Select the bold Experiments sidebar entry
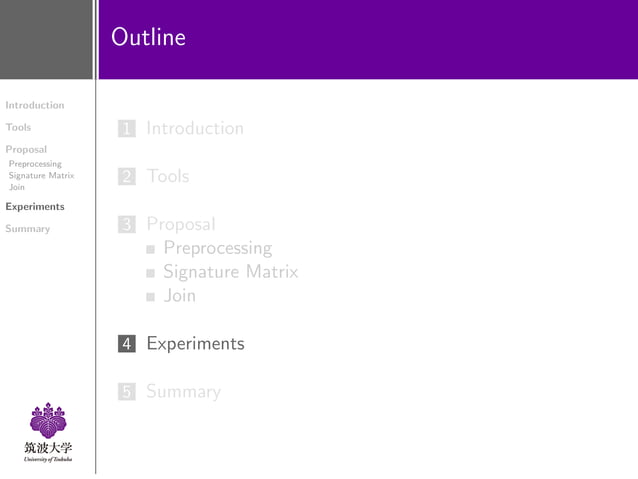Image resolution: width=638 pixels, height=479 pixels. 35,207
